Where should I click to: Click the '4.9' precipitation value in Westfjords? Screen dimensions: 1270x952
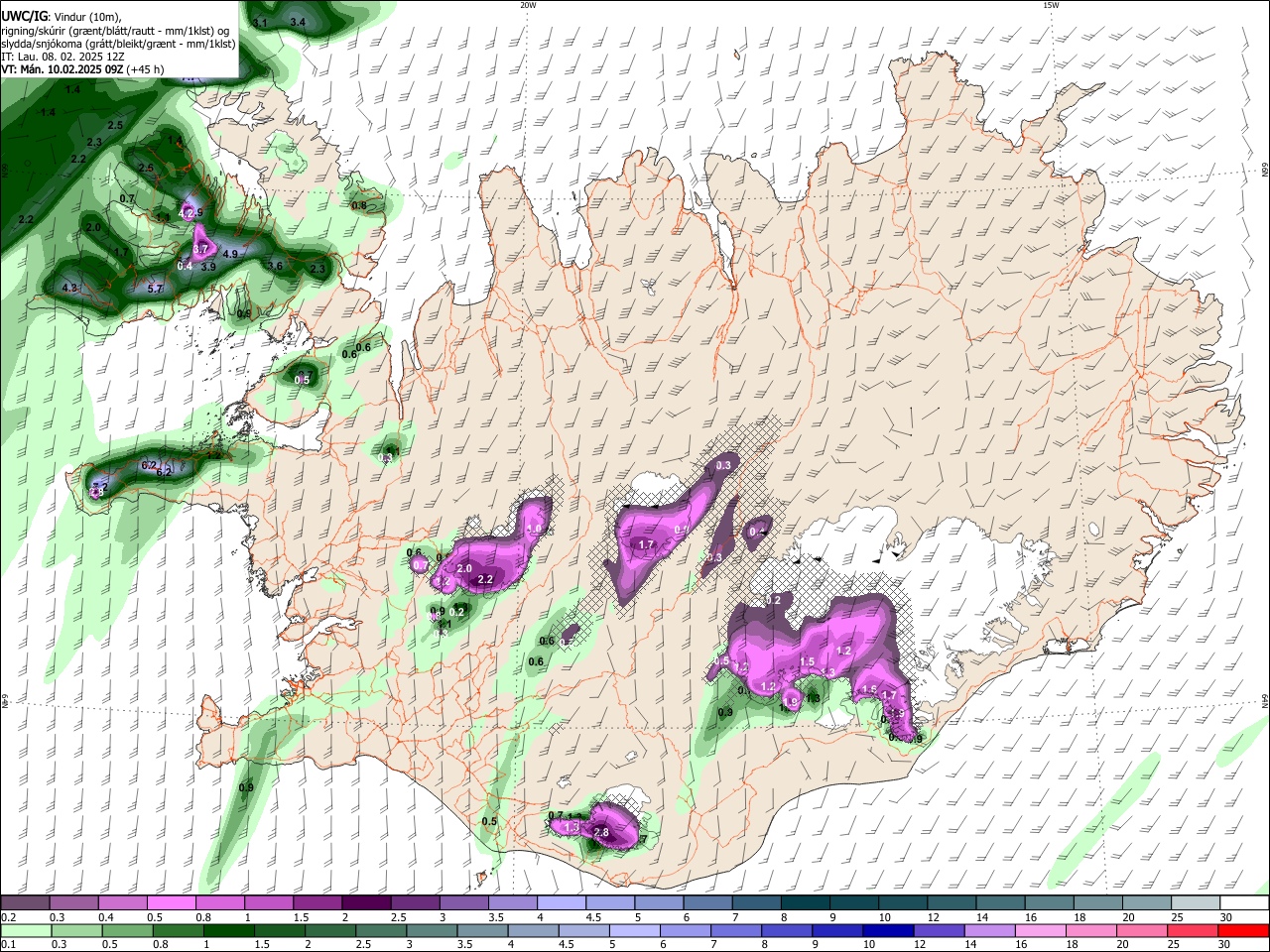tap(230, 254)
